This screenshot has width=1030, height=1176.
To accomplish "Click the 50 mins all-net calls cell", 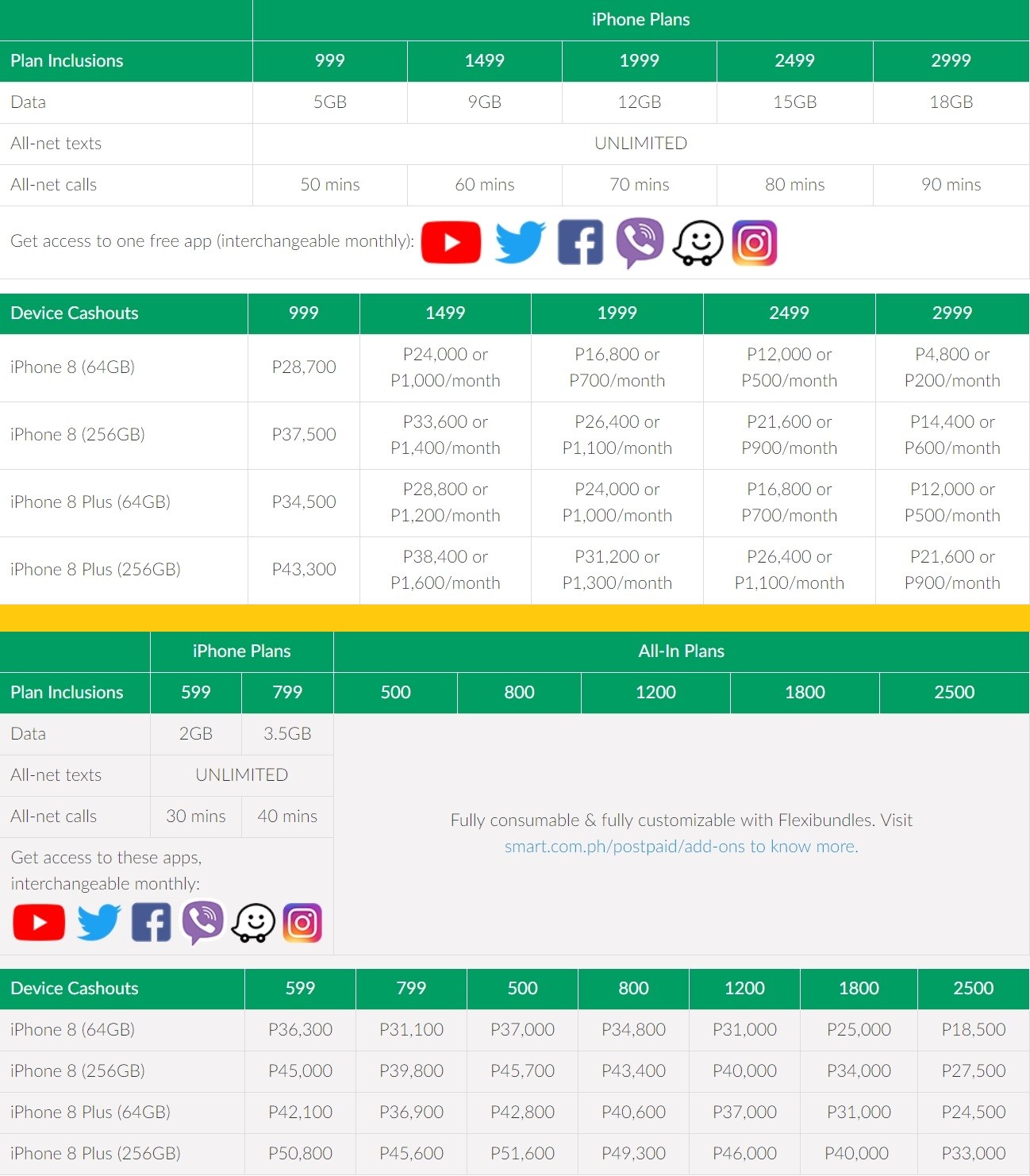I will 330,185.
